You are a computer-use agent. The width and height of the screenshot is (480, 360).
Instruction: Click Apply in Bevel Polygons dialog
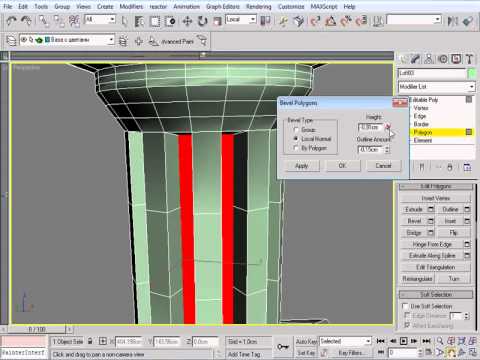point(302,166)
